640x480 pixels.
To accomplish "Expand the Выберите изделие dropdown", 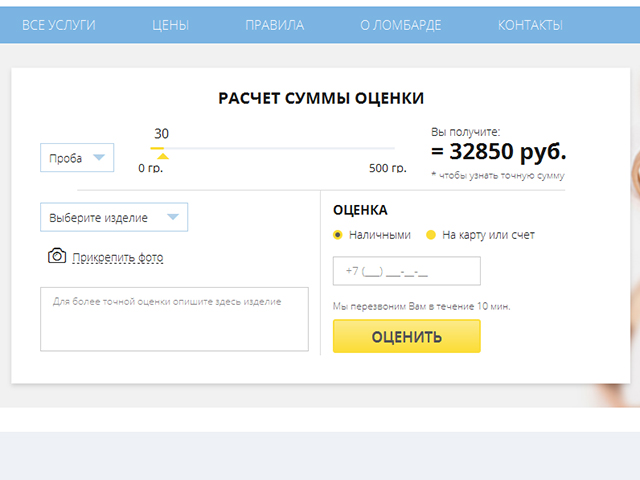I will [x=114, y=217].
